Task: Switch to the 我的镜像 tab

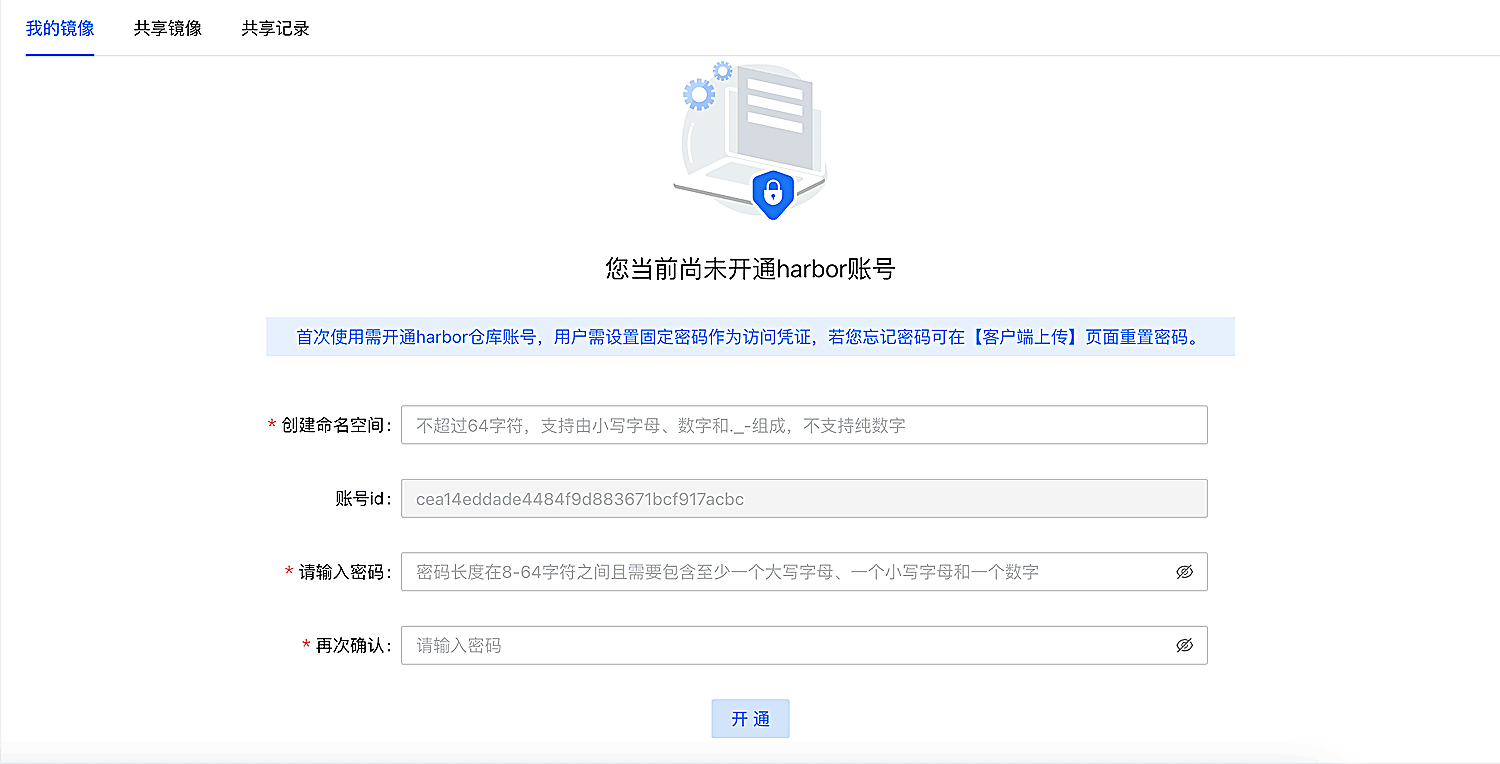Action: (x=60, y=28)
